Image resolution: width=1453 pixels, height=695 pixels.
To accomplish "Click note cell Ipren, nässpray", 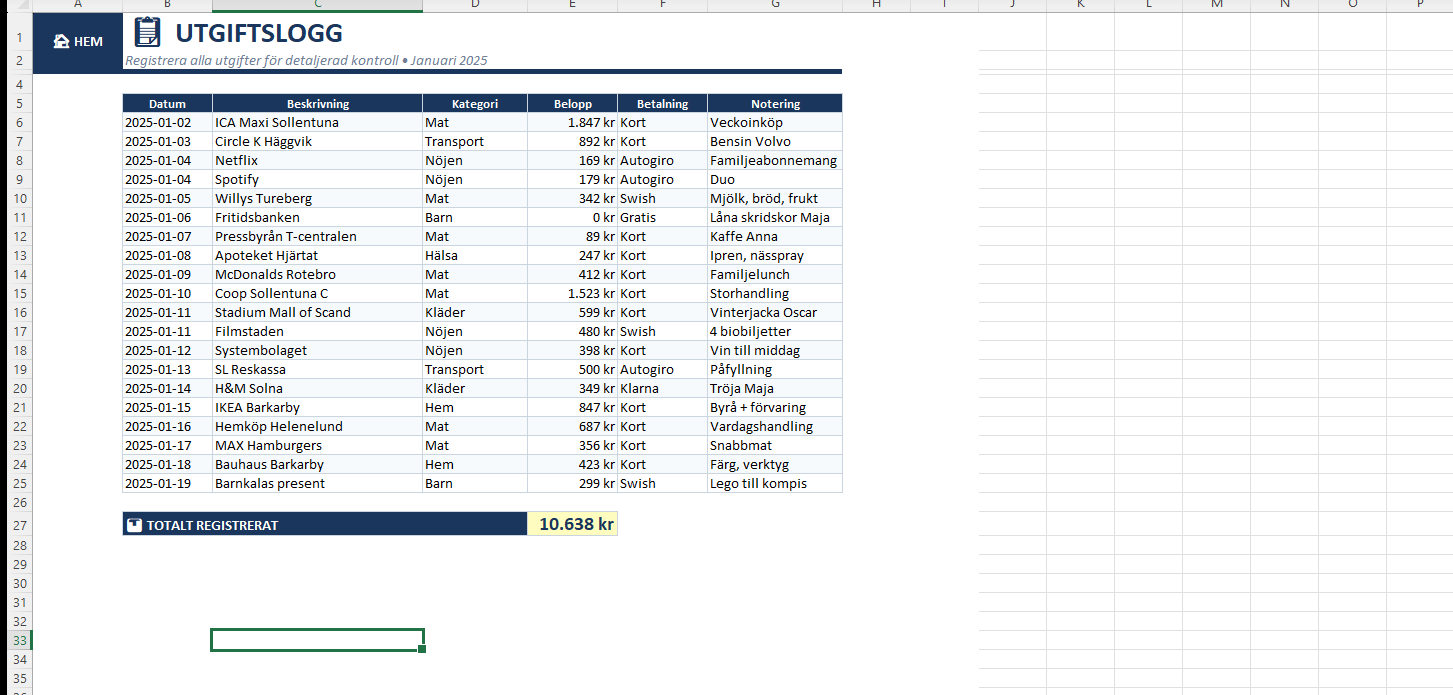I will pos(775,255).
